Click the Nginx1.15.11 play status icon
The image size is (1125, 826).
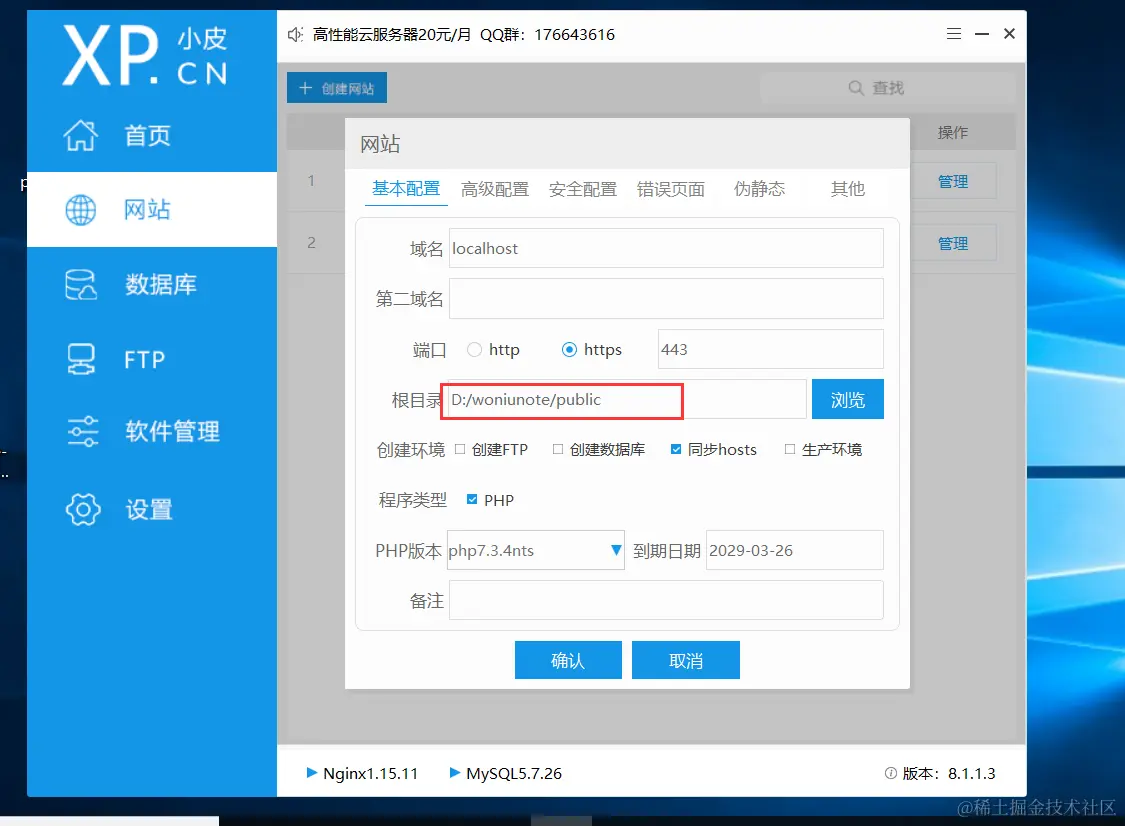(x=311, y=773)
